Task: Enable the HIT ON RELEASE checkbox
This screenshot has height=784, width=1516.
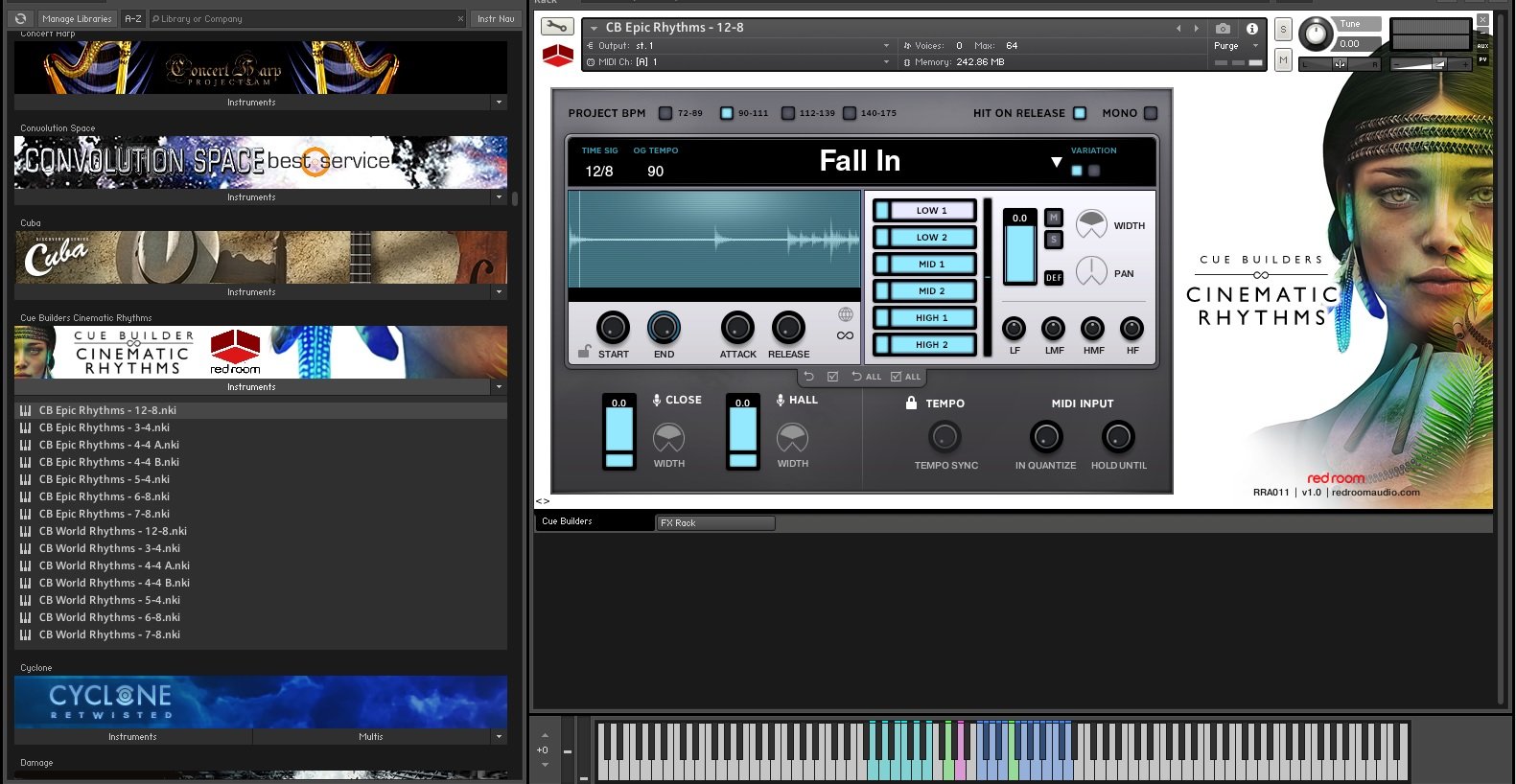Action: pos(1080,113)
